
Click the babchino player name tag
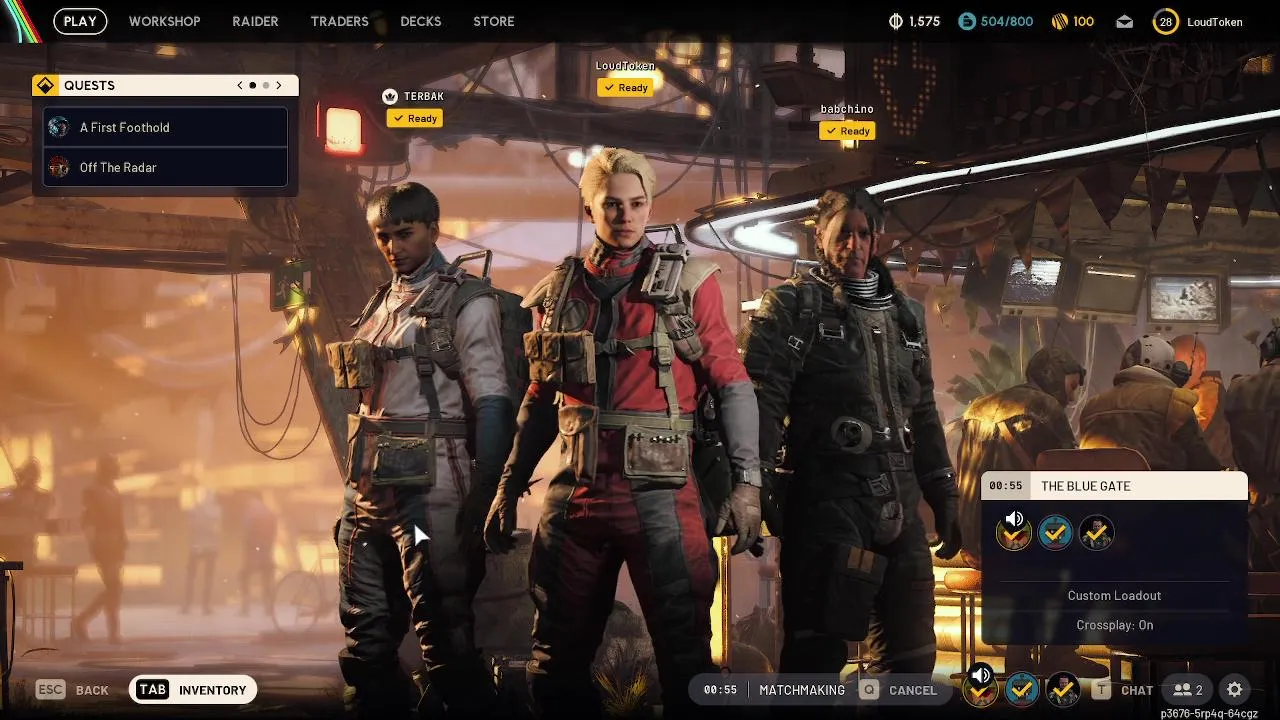[847, 109]
